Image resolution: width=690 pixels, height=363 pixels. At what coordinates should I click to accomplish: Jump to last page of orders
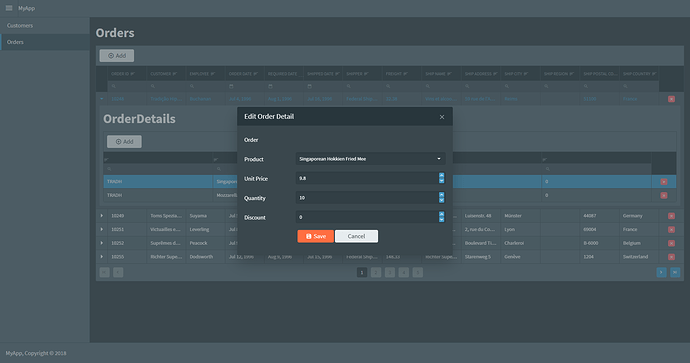click(x=675, y=272)
